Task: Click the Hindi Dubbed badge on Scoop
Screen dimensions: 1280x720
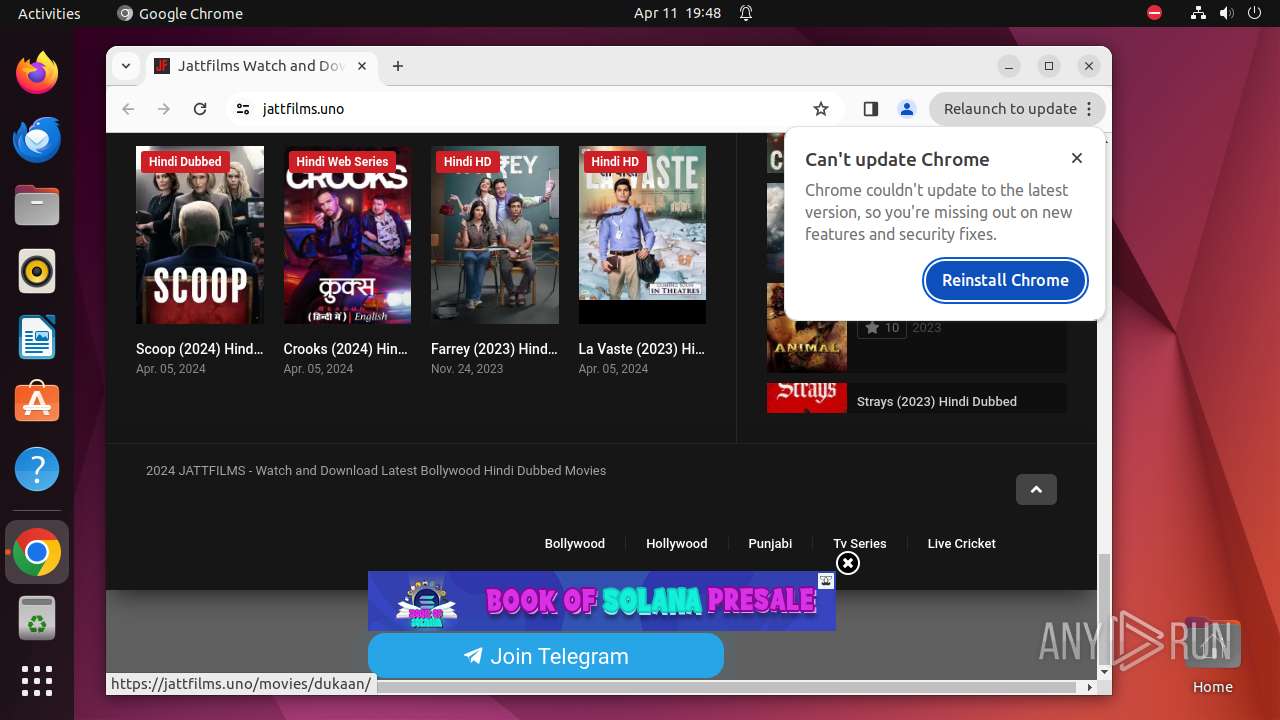Action: point(185,161)
